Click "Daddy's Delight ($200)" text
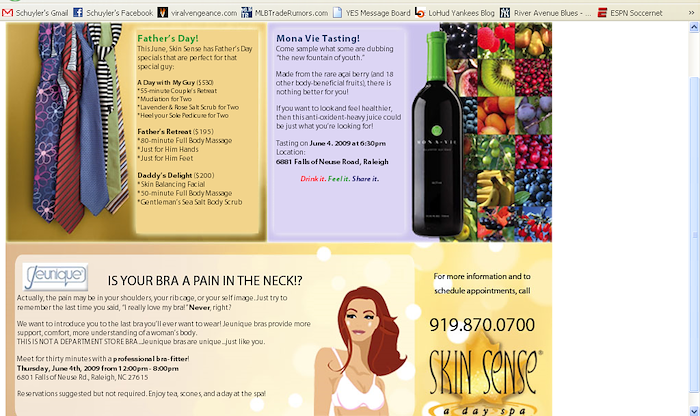 (175, 175)
